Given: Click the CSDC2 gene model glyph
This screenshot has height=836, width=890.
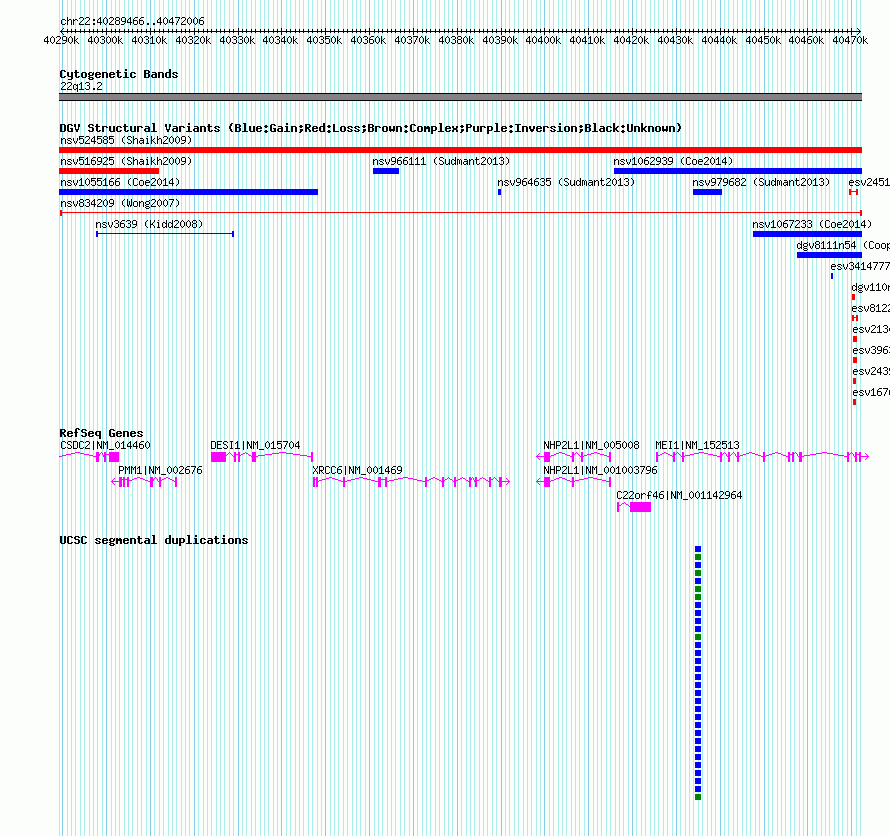Looking at the screenshot, I should pos(89,457).
